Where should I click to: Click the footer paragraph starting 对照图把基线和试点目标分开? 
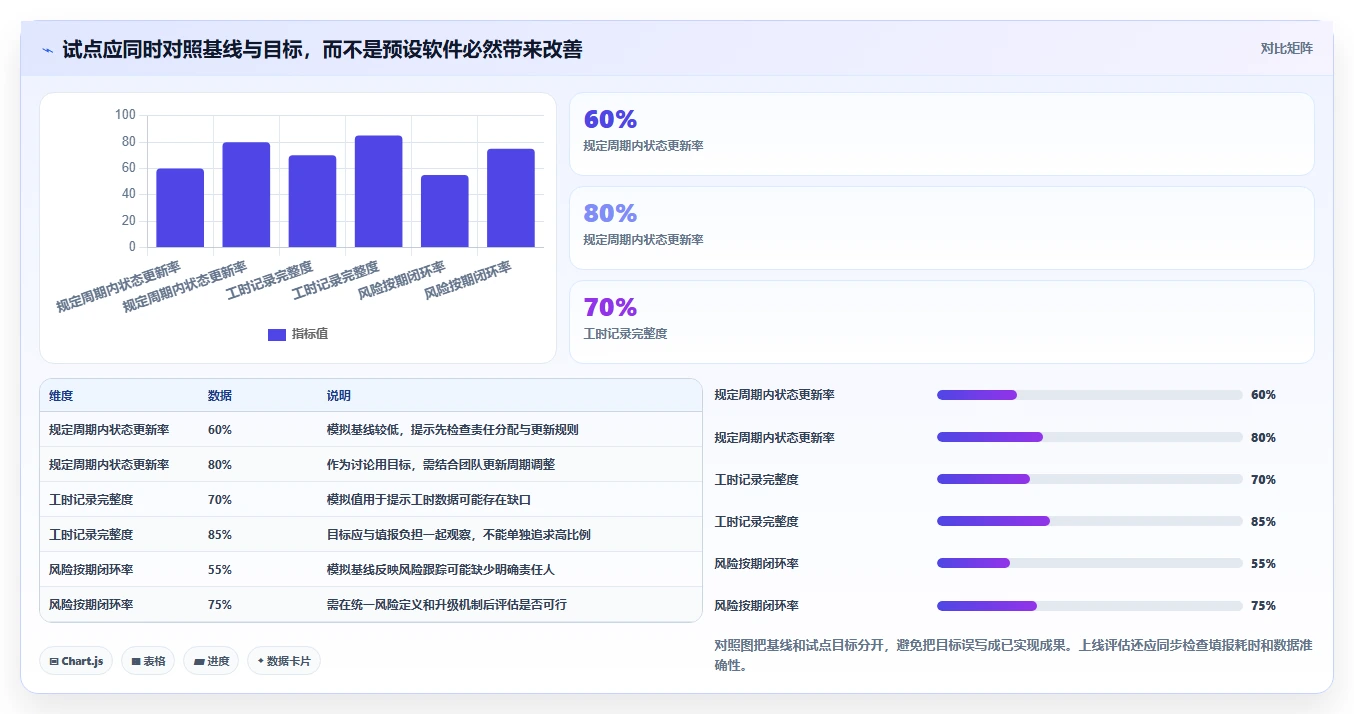[x=1013, y=655]
